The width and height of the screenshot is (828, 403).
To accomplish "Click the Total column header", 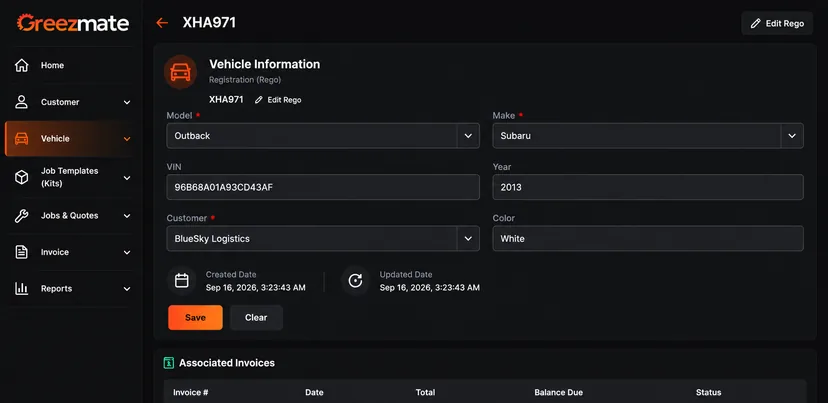I will pyautogui.click(x=425, y=392).
